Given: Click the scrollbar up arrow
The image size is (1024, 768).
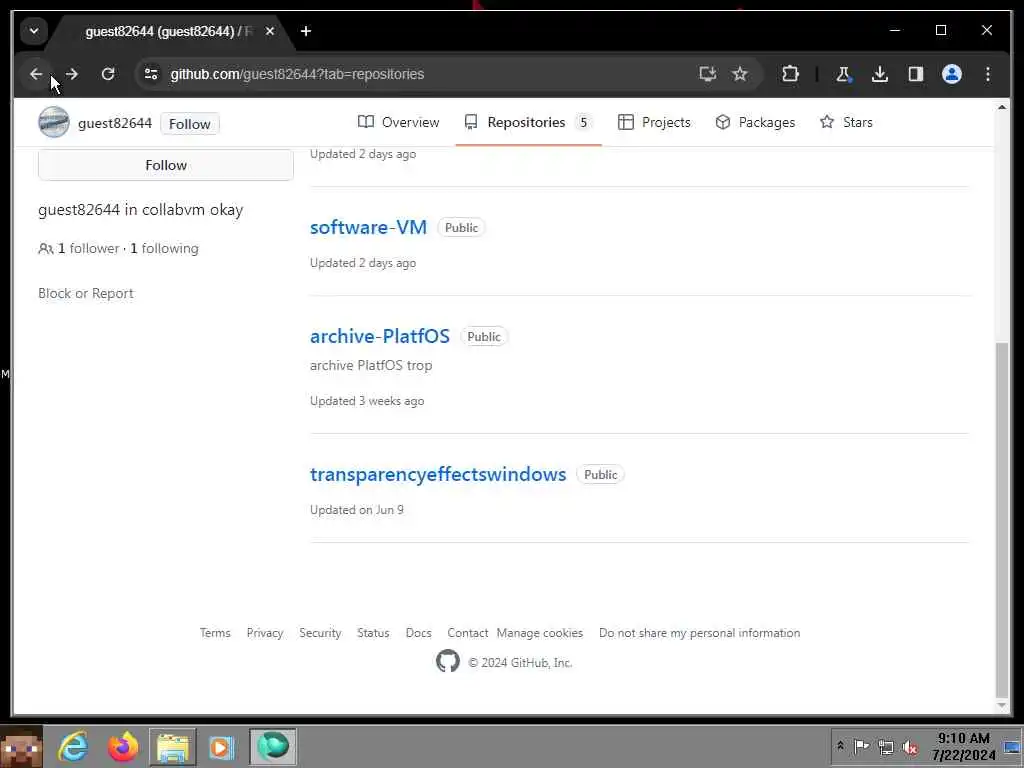Looking at the screenshot, I should click(x=1002, y=107).
